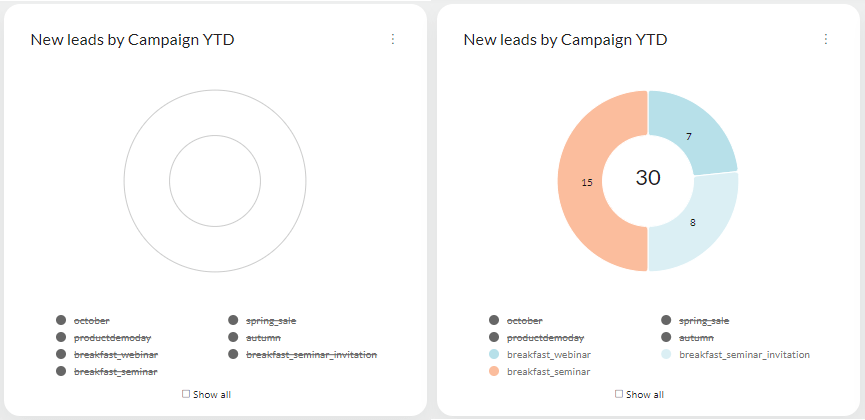Open kebab menu on the empty chart card
Image resolution: width=865 pixels, height=420 pixels.
393,39
